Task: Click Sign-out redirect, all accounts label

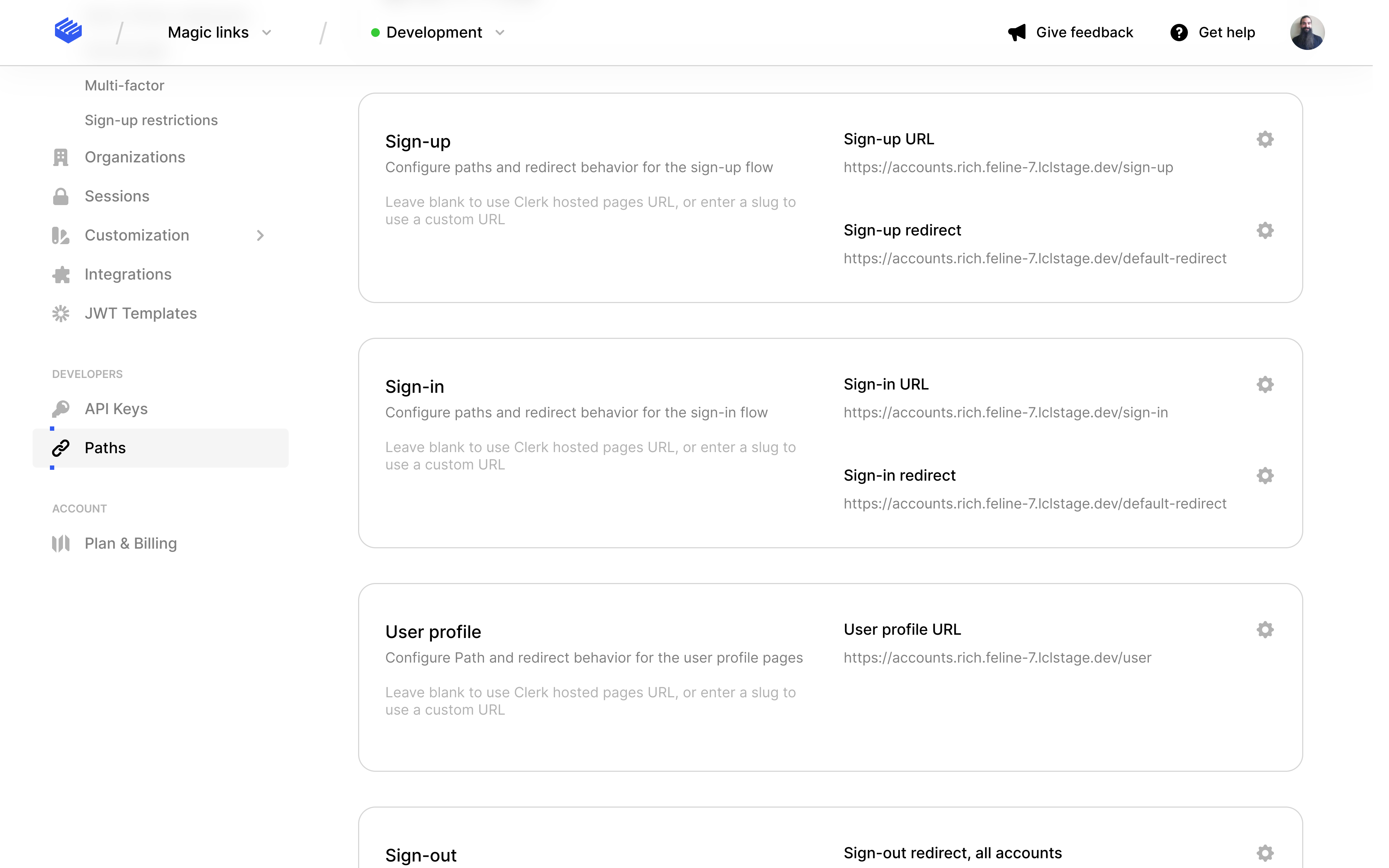Action: [x=952, y=853]
